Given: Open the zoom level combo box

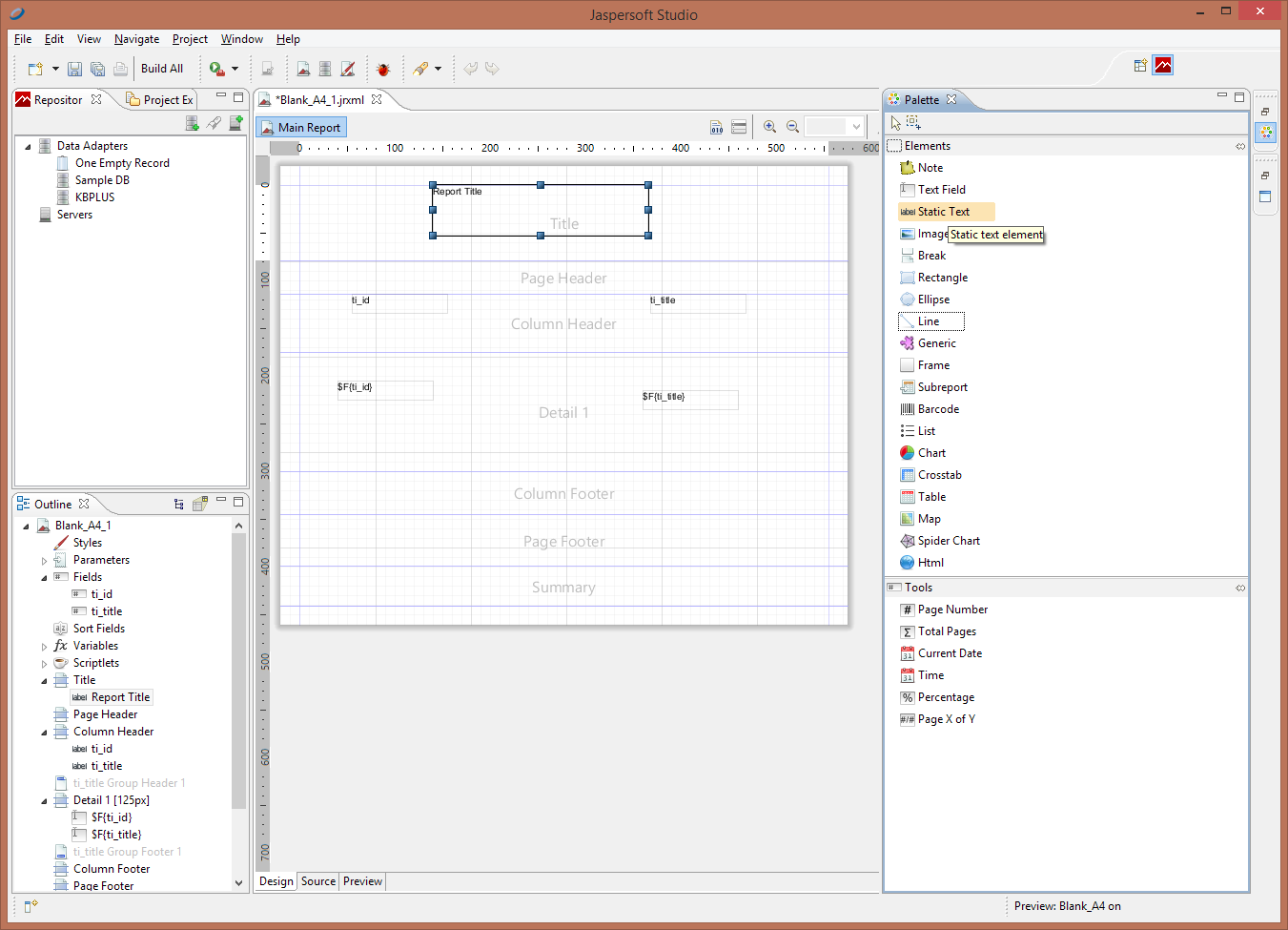Looking at the screenshot, I should coord(834,127).
